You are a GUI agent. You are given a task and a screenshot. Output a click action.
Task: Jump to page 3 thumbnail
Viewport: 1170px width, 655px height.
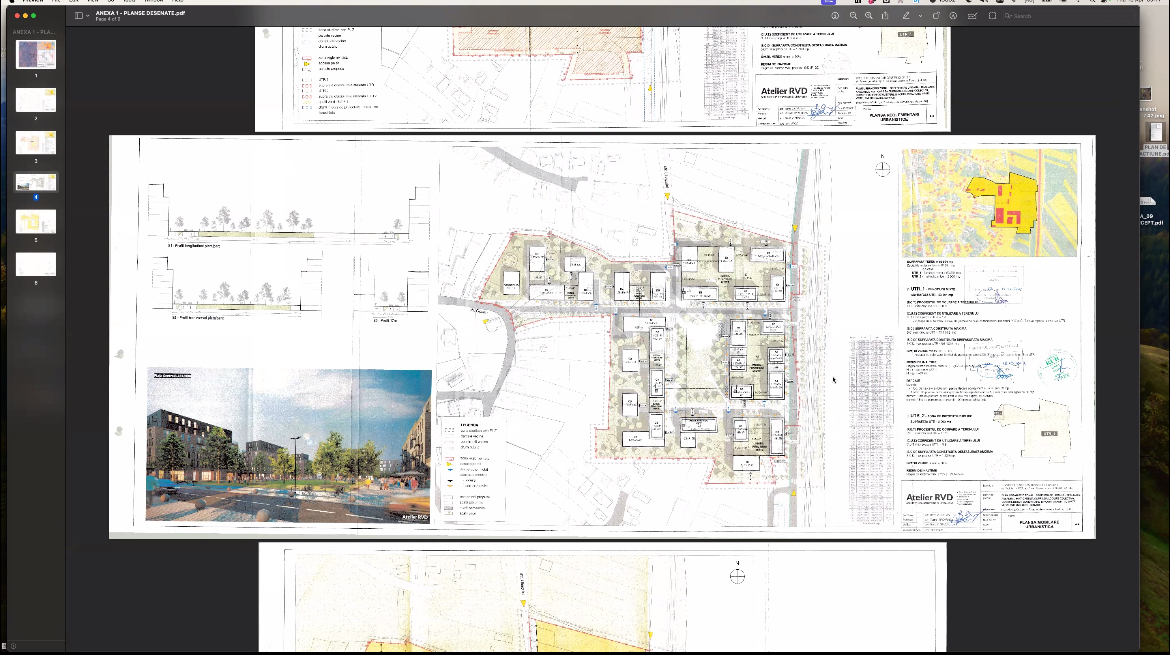pos(36,141)
